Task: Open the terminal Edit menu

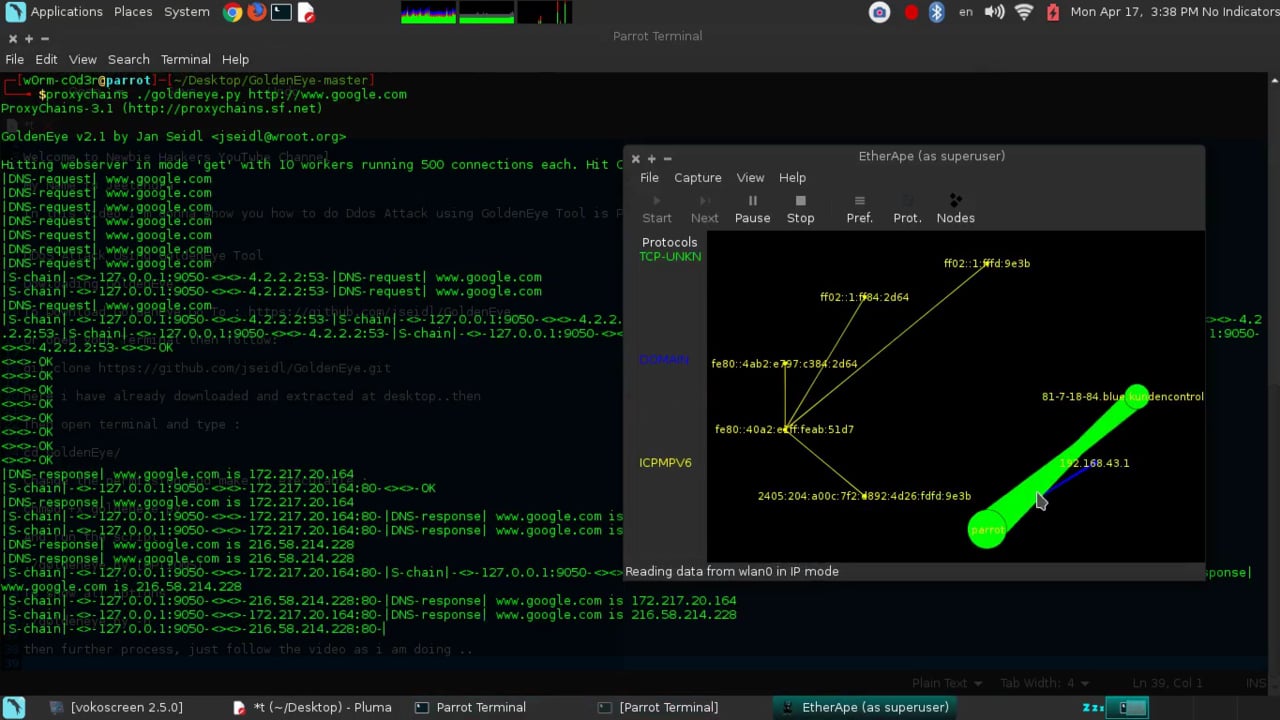Action: click(x=46, y=59)
